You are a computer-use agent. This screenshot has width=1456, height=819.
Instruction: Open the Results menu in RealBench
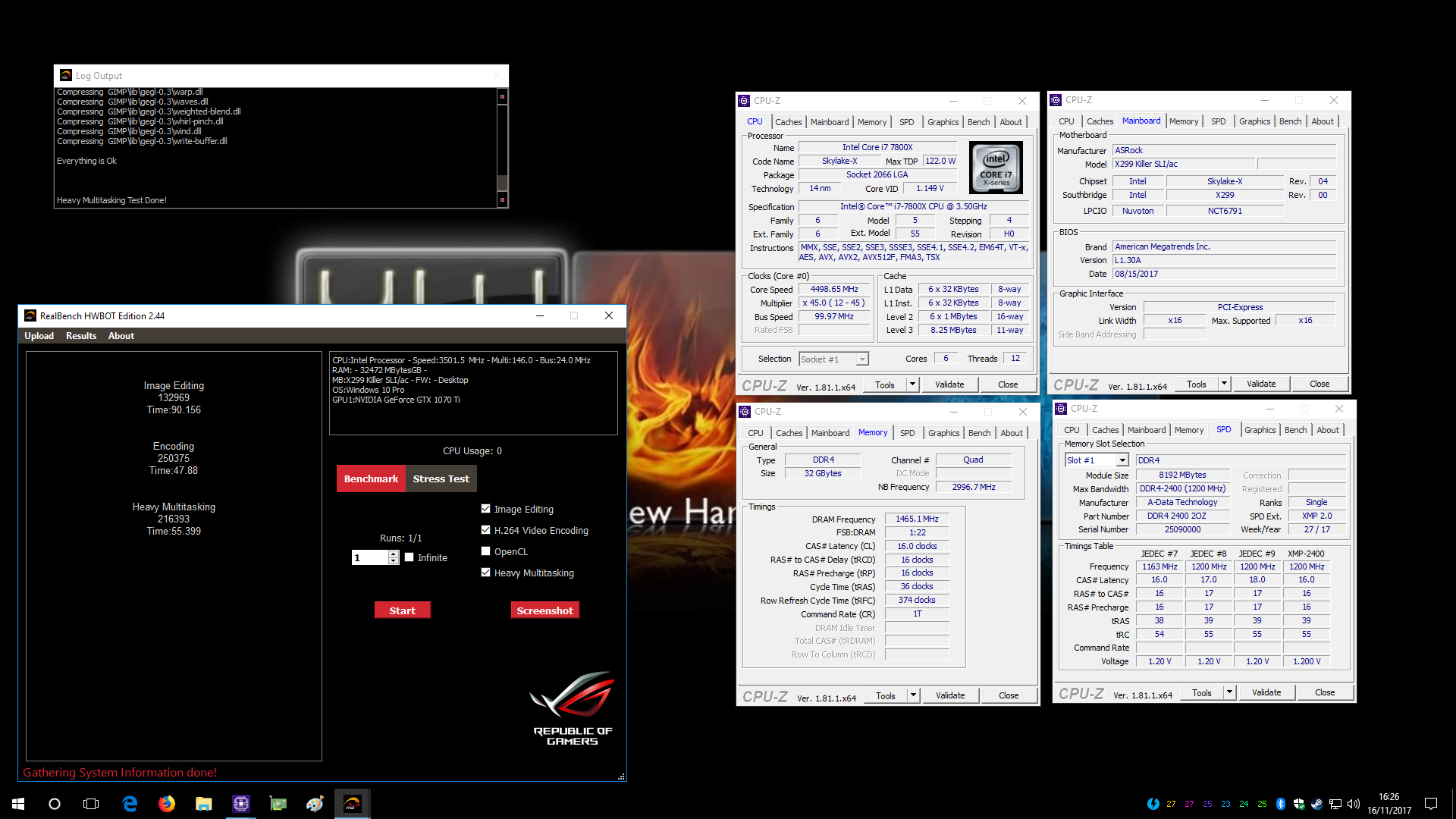(x=81, y=336)
